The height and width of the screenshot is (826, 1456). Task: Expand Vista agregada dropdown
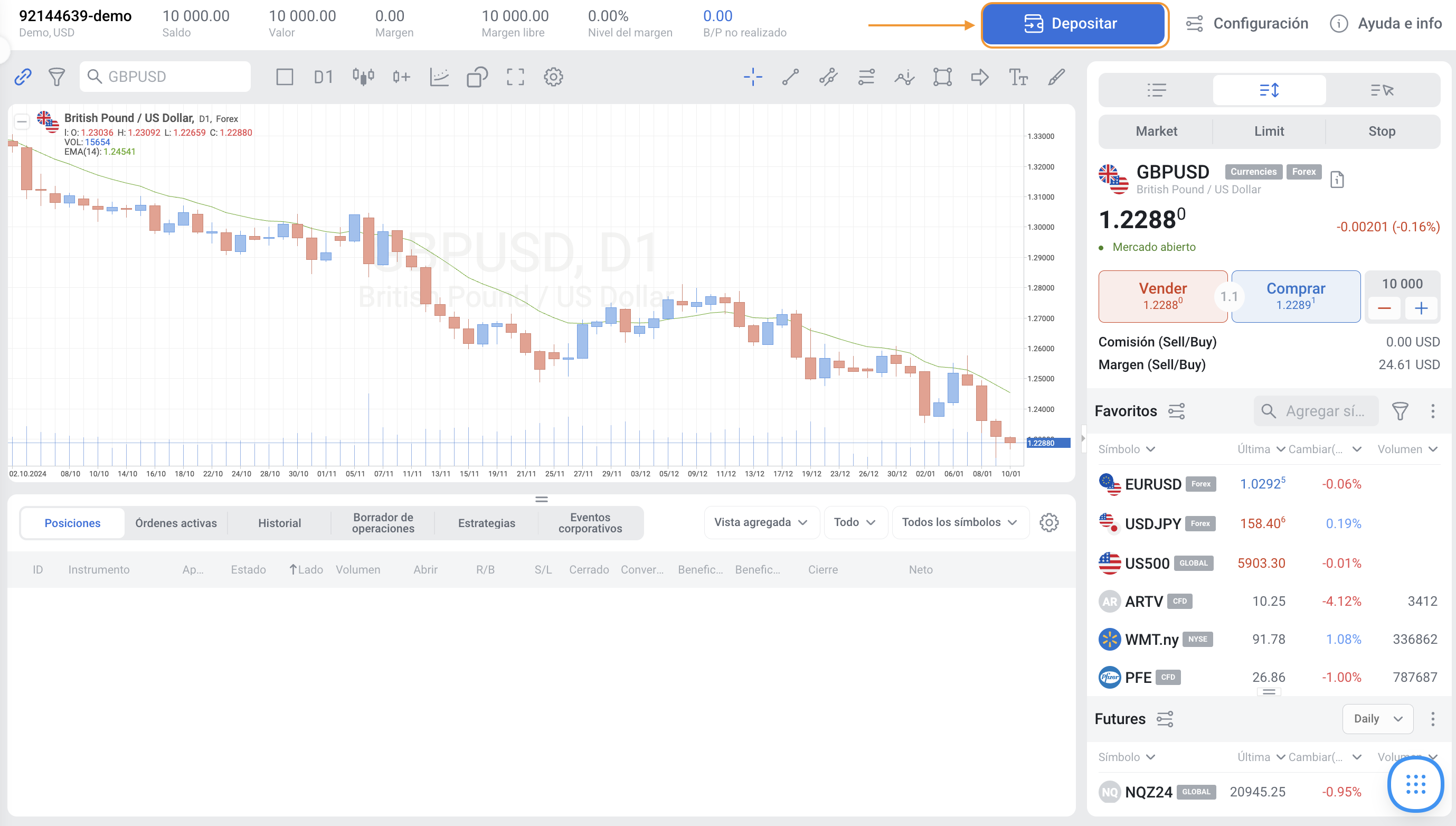pyautogui.click(x=761, y=522)
